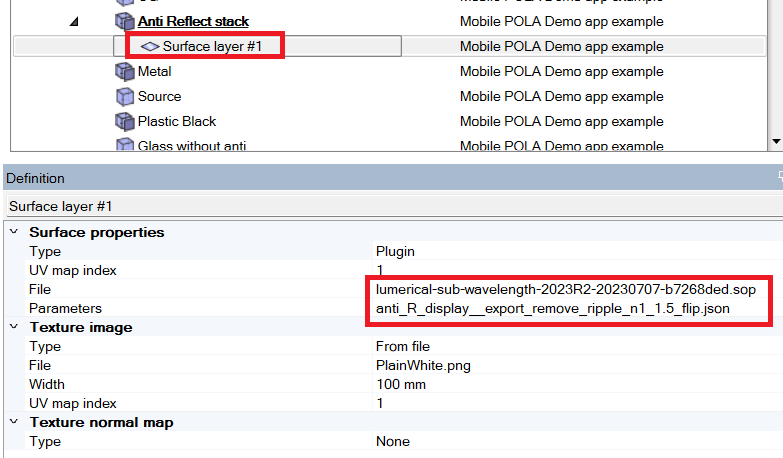Select the Plastic Black material row
This screenshot has width=783, height=458.
tap(177, 121)
